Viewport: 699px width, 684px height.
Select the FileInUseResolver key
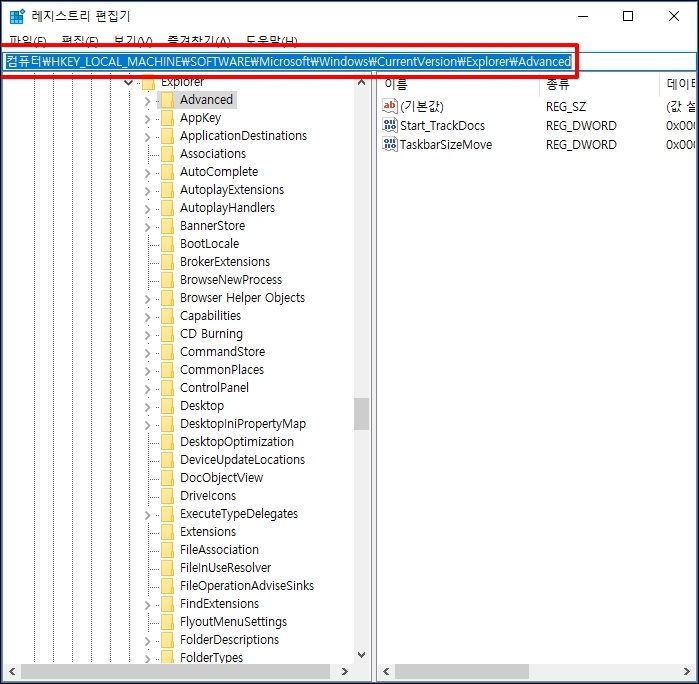(226, 568)
